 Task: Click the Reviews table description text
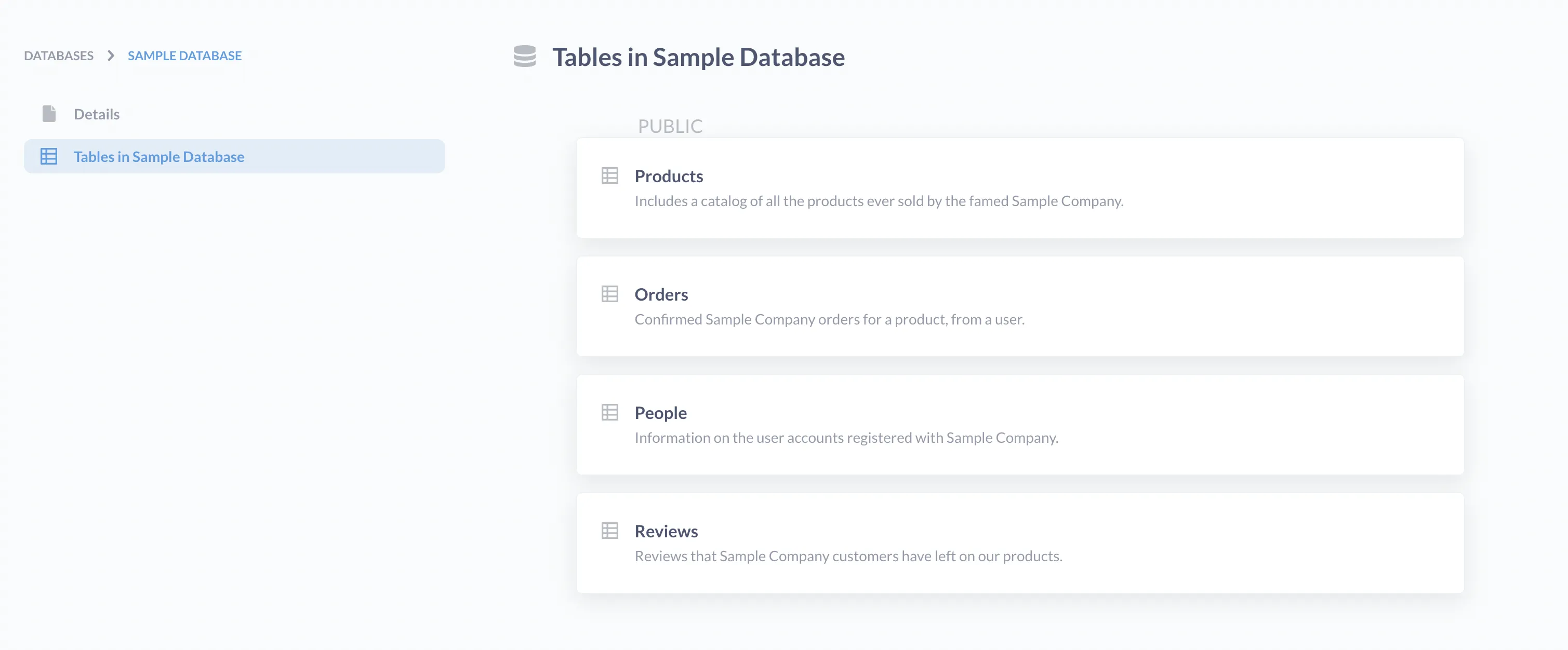tap(848, 556)
